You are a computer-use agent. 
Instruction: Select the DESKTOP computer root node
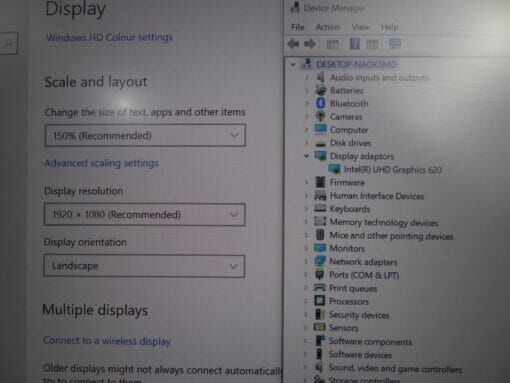(x=356, y=64)
